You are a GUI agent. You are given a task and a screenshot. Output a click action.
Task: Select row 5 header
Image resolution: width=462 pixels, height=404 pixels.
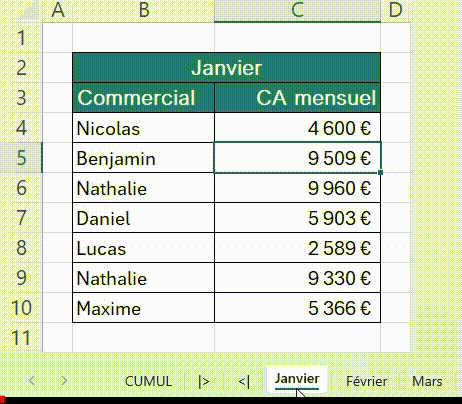click(x=21, y=157)
